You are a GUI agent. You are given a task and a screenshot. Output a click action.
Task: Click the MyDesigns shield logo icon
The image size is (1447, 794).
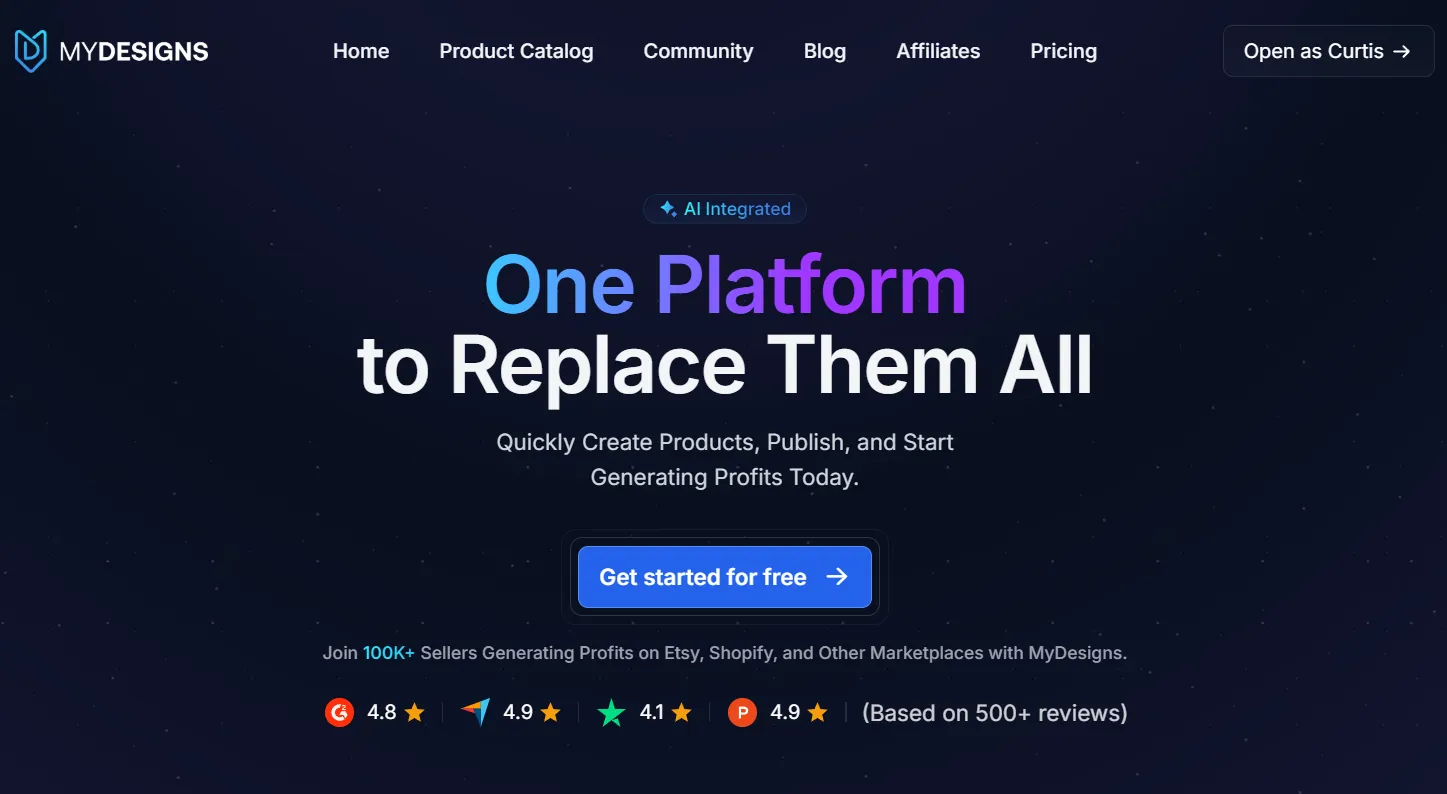[x=31, y=51]
